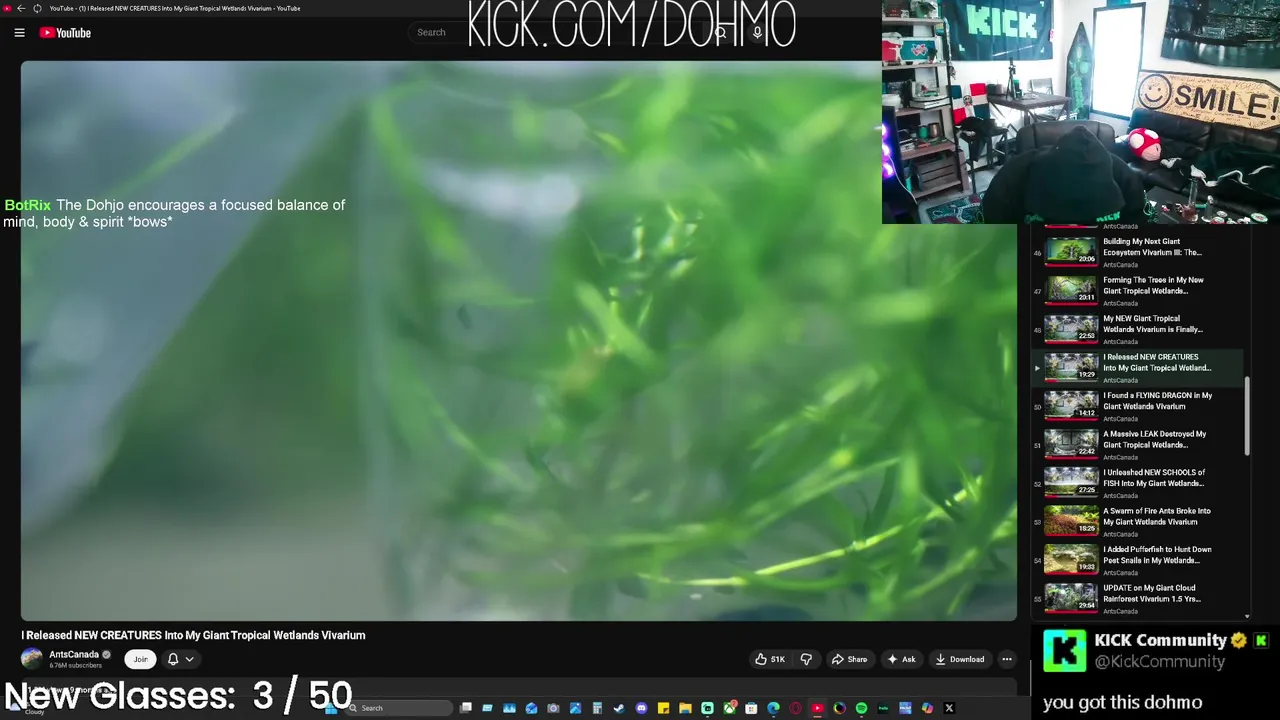
Task: Share this video
Action: [x=850, y=659]
